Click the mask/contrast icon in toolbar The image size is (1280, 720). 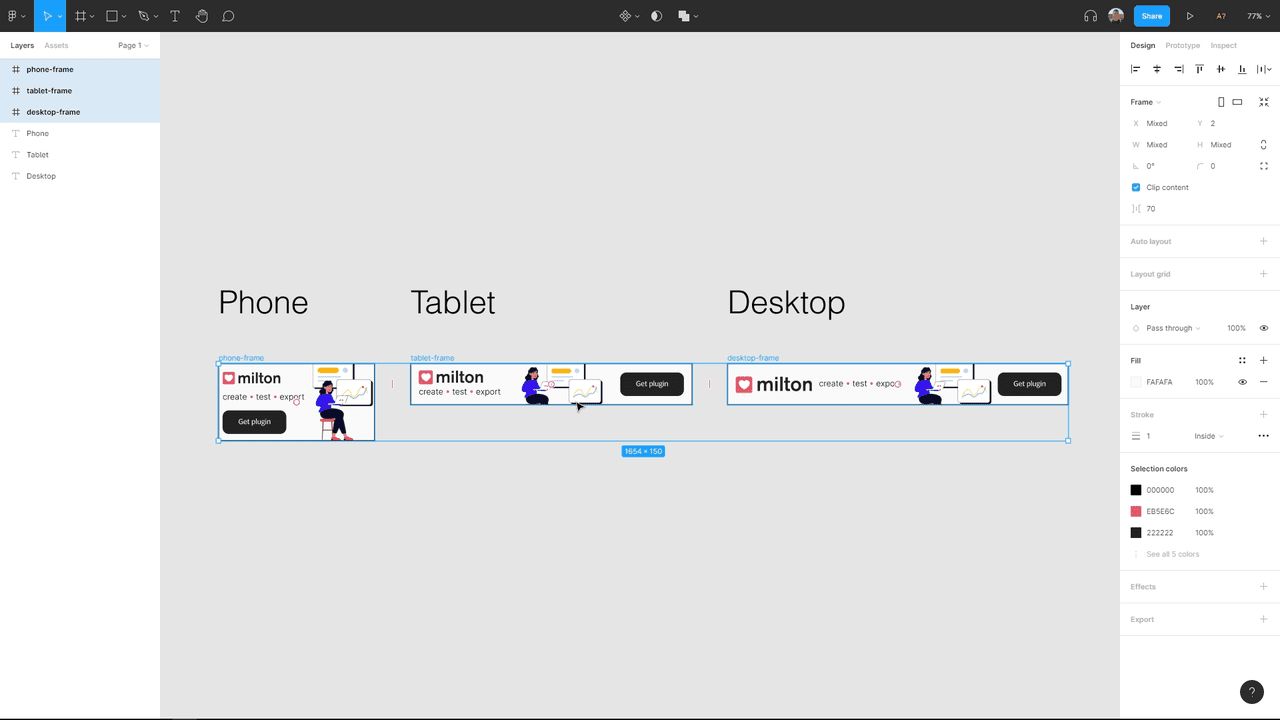[656, 16]
